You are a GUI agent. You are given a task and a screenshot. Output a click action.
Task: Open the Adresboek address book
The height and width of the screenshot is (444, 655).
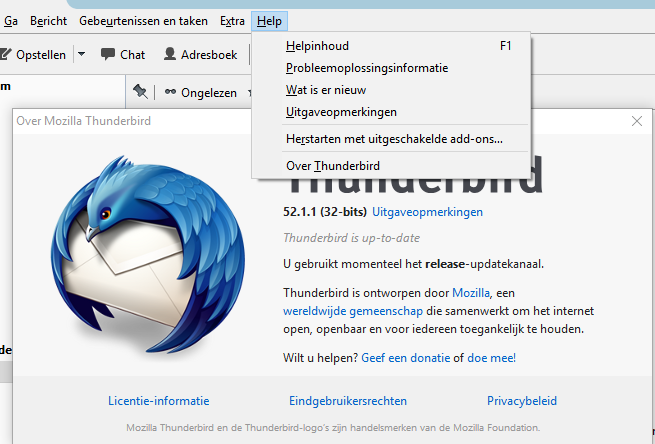pyautogui.click(x=201, y=55)
